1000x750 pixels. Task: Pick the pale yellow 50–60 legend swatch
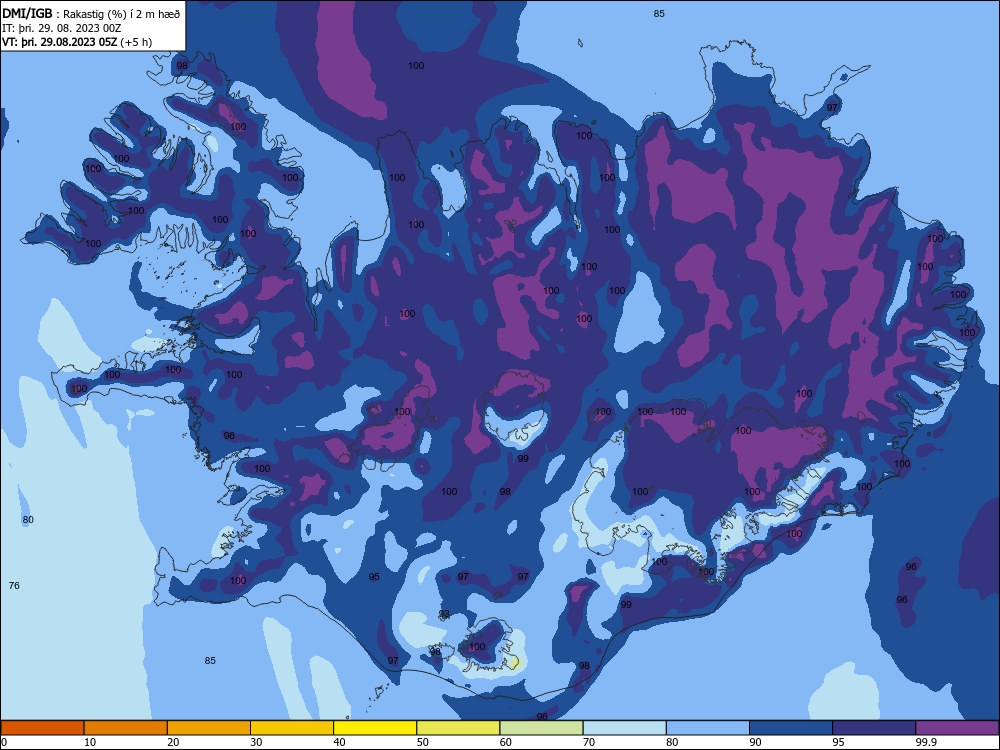(458, 728)
